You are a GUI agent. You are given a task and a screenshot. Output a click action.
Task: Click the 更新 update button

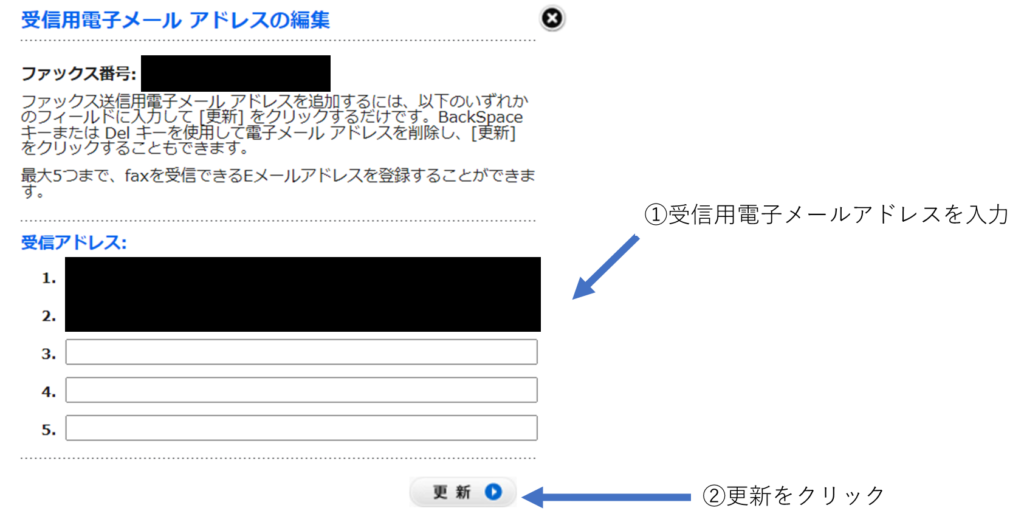(463, 492)
